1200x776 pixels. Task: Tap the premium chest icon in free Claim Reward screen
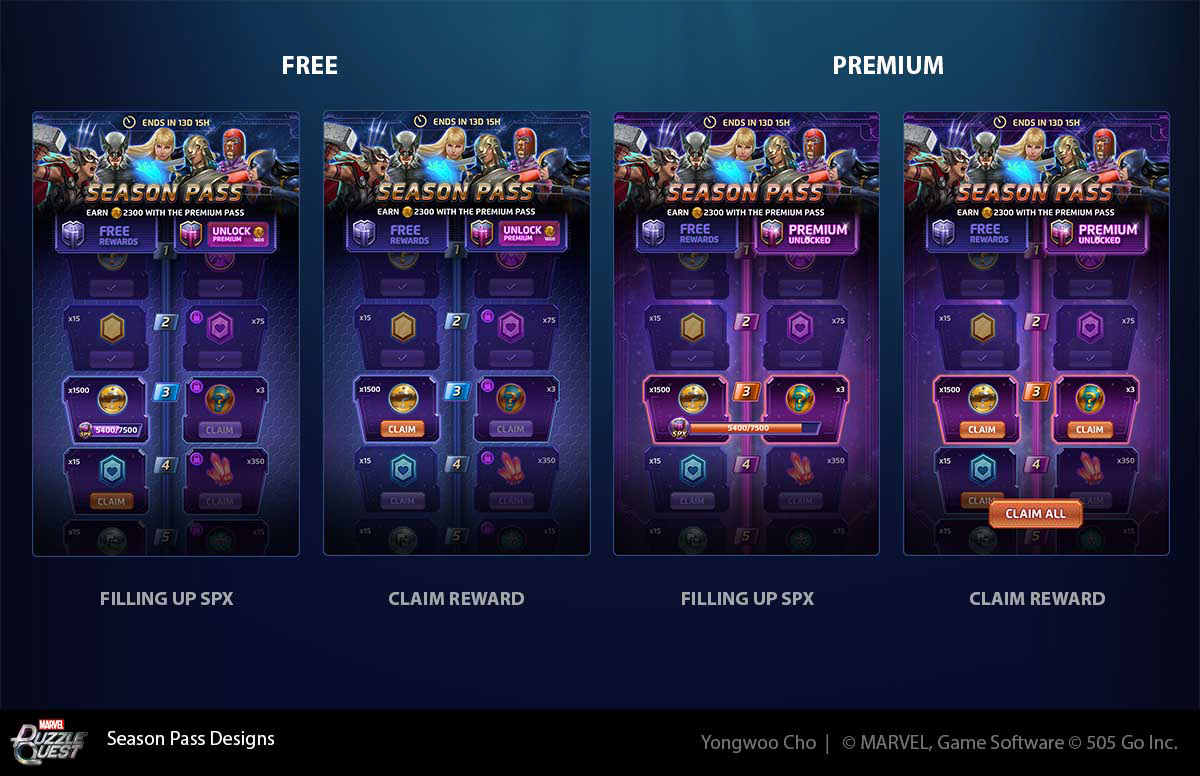(x=483, y=234)
